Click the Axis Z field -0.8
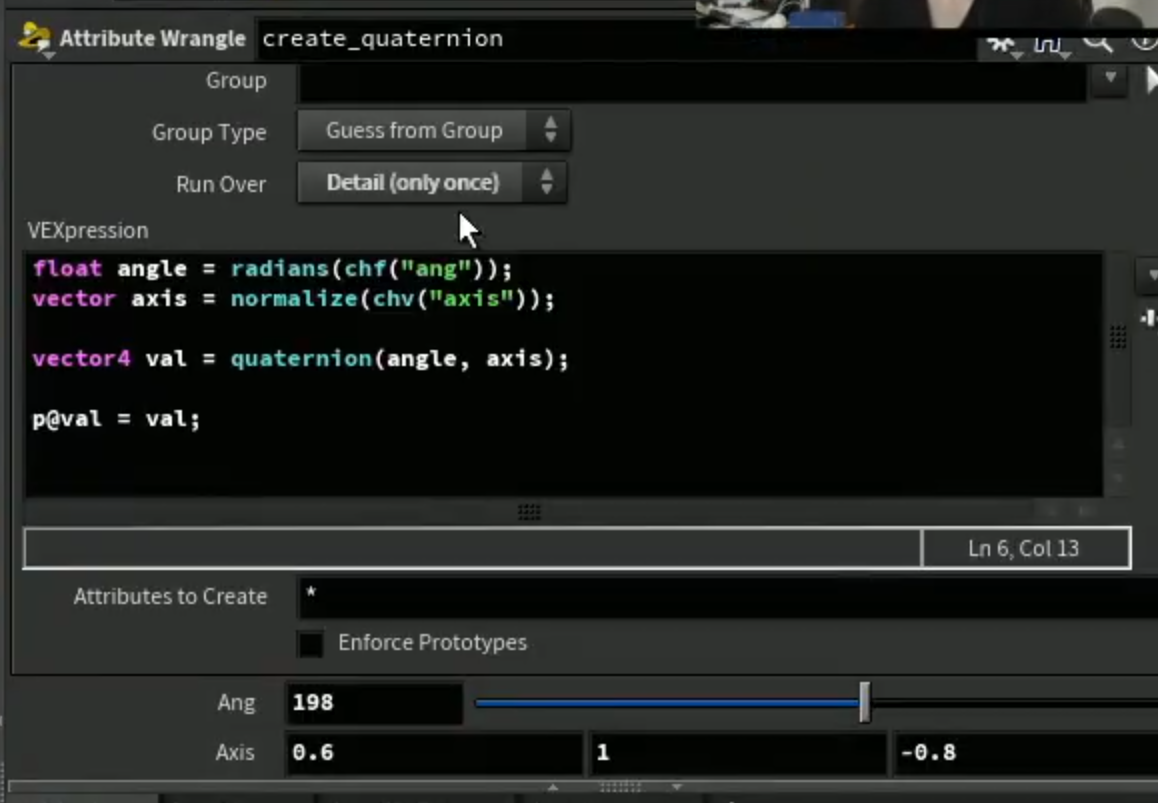Viewport: 1158px width, 803px height. [x=1026, y=753]
